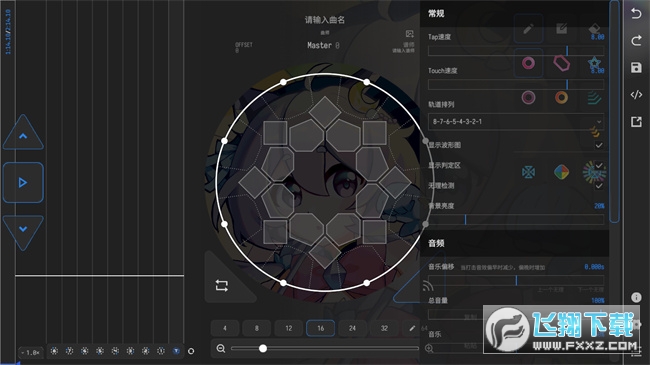Toggle lane 6 icon in bottom bar
This screenshot has height=365, width=650.
click(85, 351)
